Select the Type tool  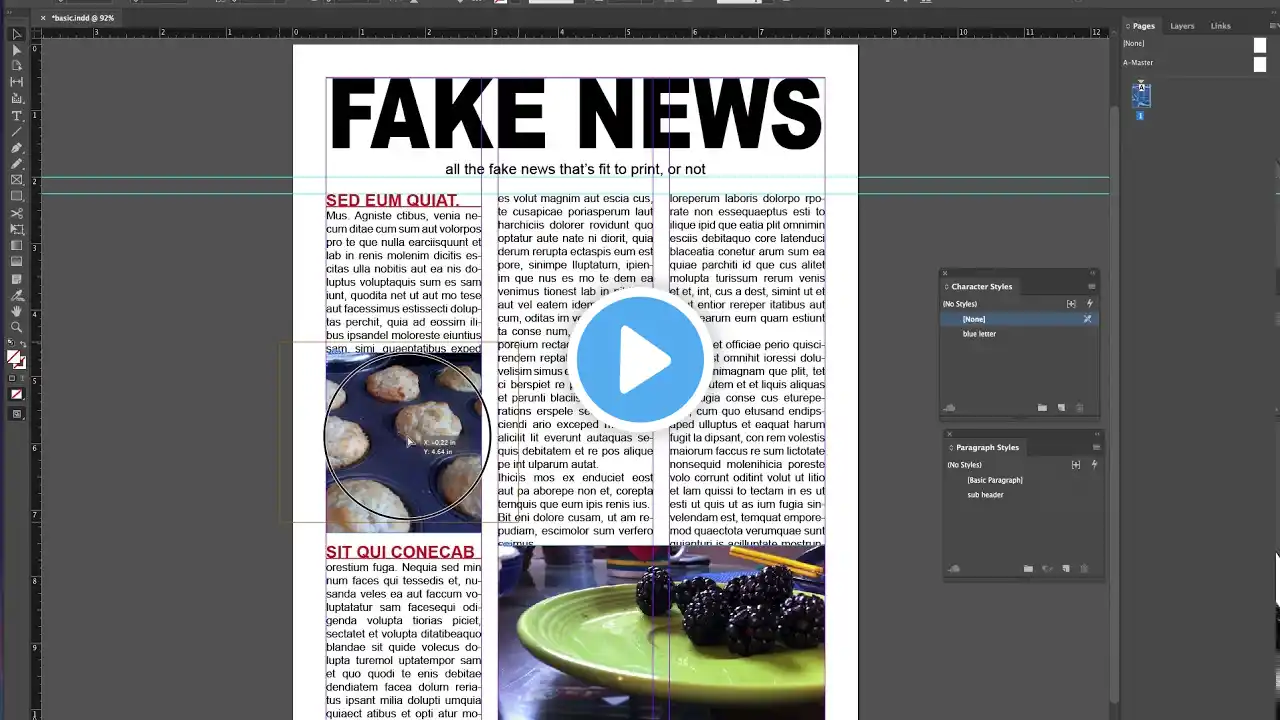click(x=17, y=116)
